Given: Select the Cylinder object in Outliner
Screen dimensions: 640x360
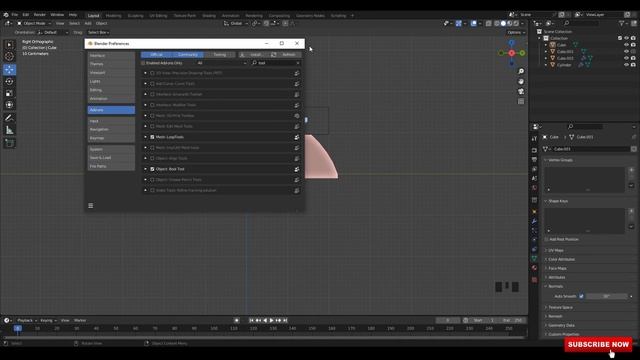Looking at the screenshot, I should (564, 65).
